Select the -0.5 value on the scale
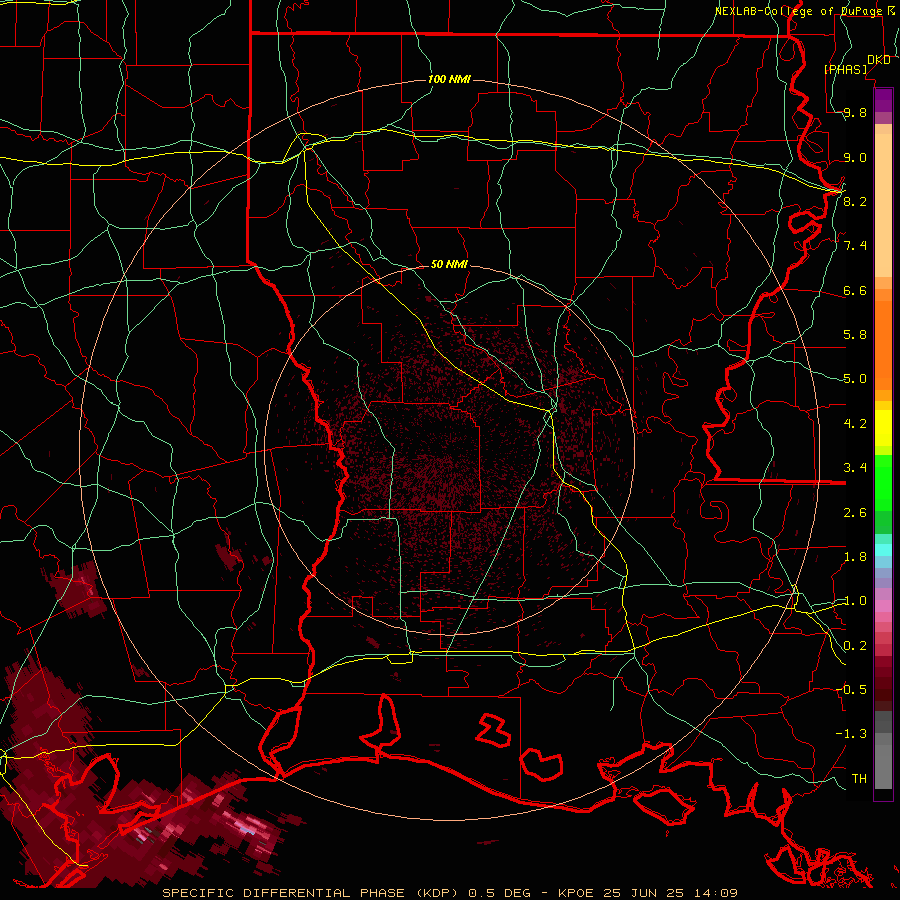The width and height of the screenshot is (900, 900). point(851,690)
